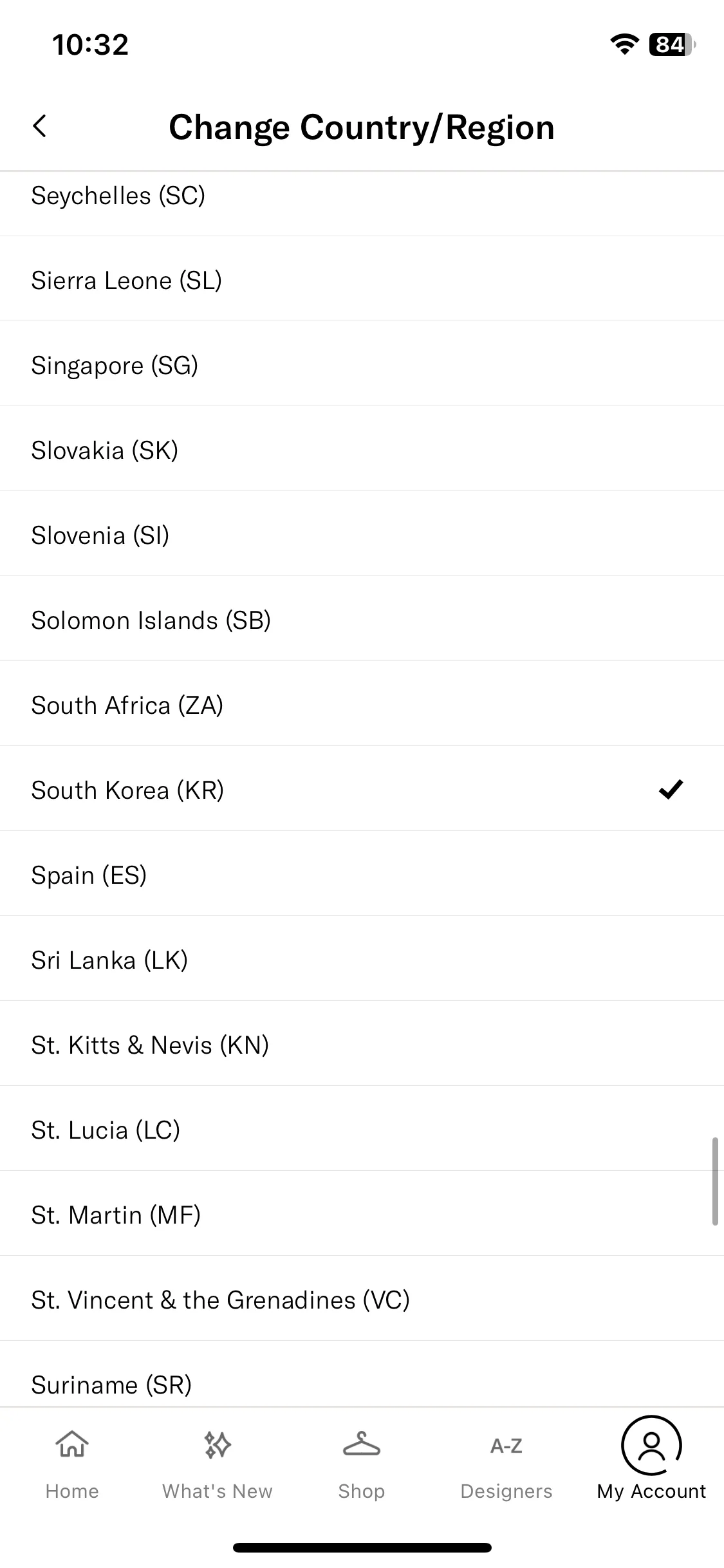This screenshot has width=724, height=1568.
Task: Select Slovenia (SI) country
Action: (362, 534)
